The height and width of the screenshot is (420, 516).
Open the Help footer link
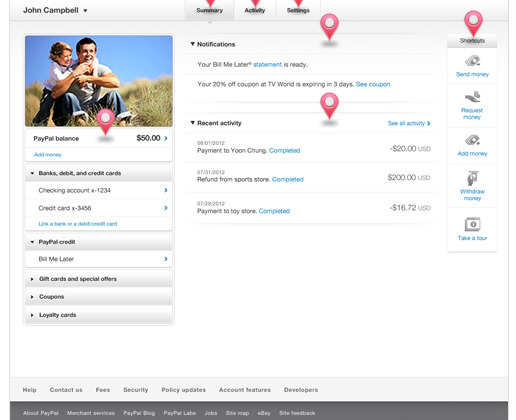point(30,390)
